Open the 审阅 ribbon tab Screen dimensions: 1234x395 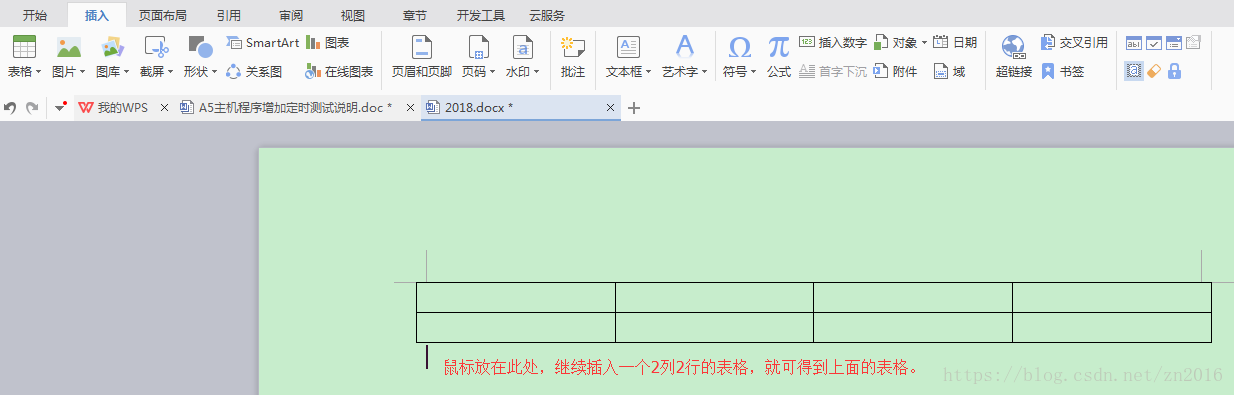pos(292,15)
